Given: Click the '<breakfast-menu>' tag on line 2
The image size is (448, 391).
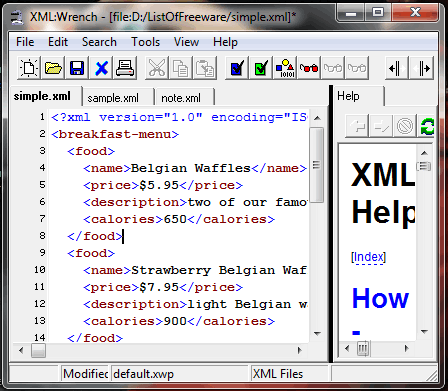Looking at the screenshot, I should (x=115, y=134).
